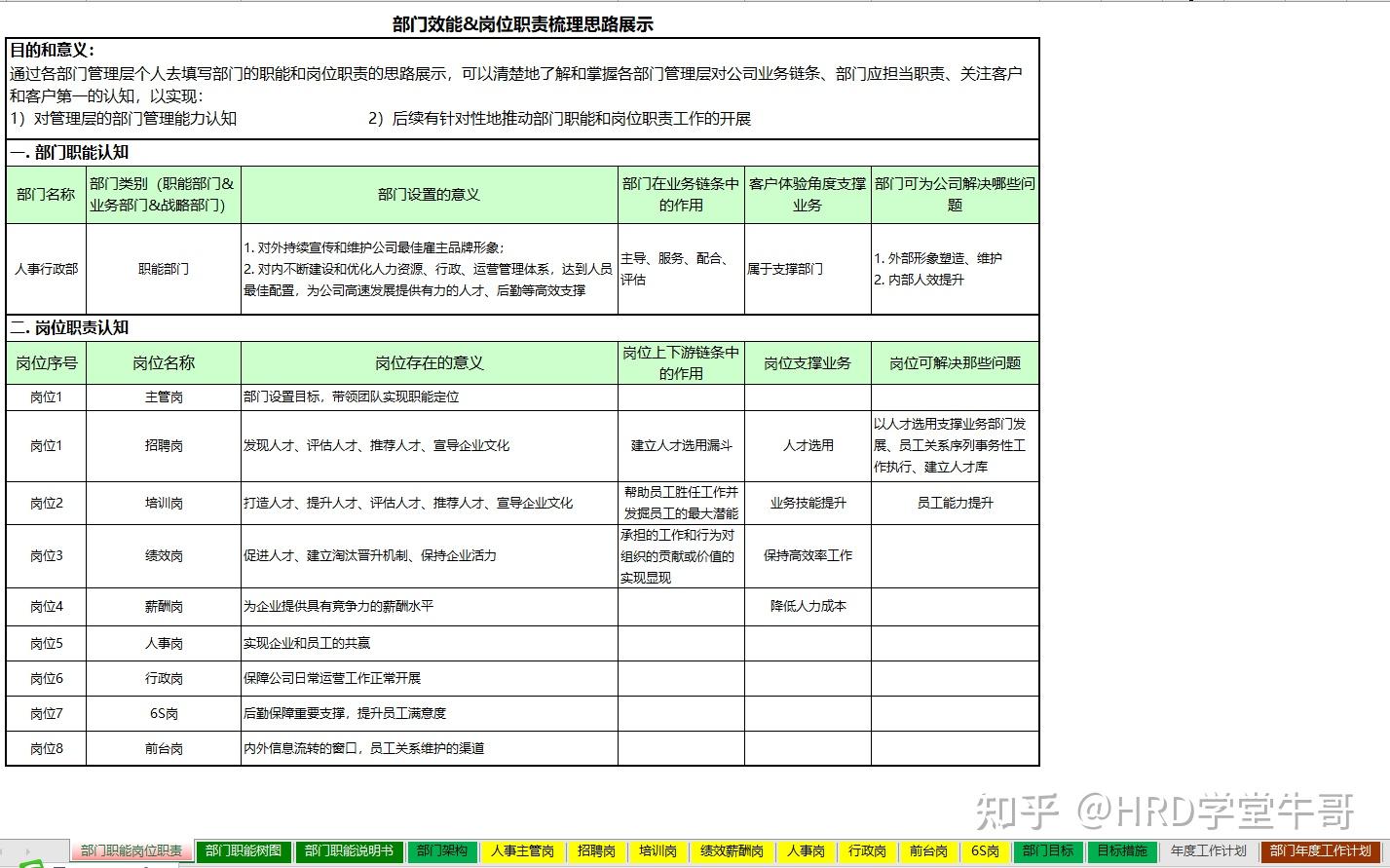Open the 人事主管岗 sheet tab
The height and width of the screenshot is (868, 1390).
(x=522, y=850)
